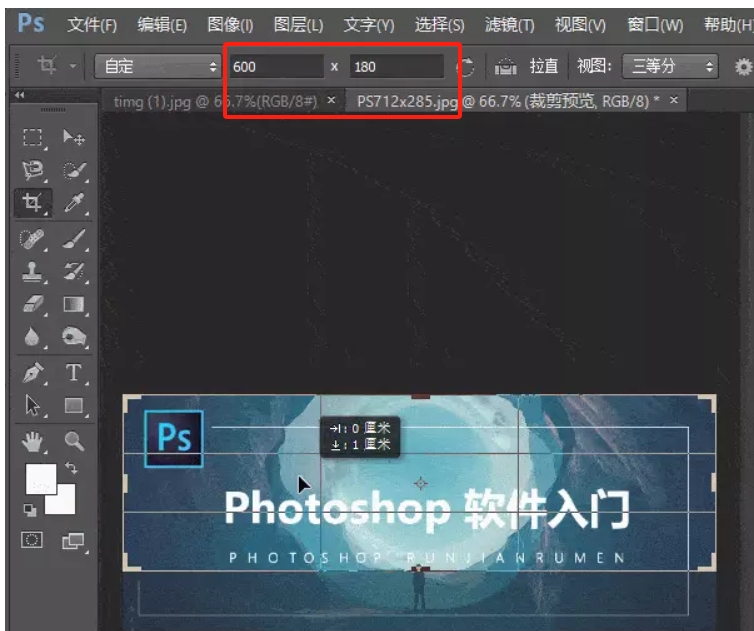Select the Quick Selection tool
This screenshot has height=631, width=754.
[x=74, y=170]
